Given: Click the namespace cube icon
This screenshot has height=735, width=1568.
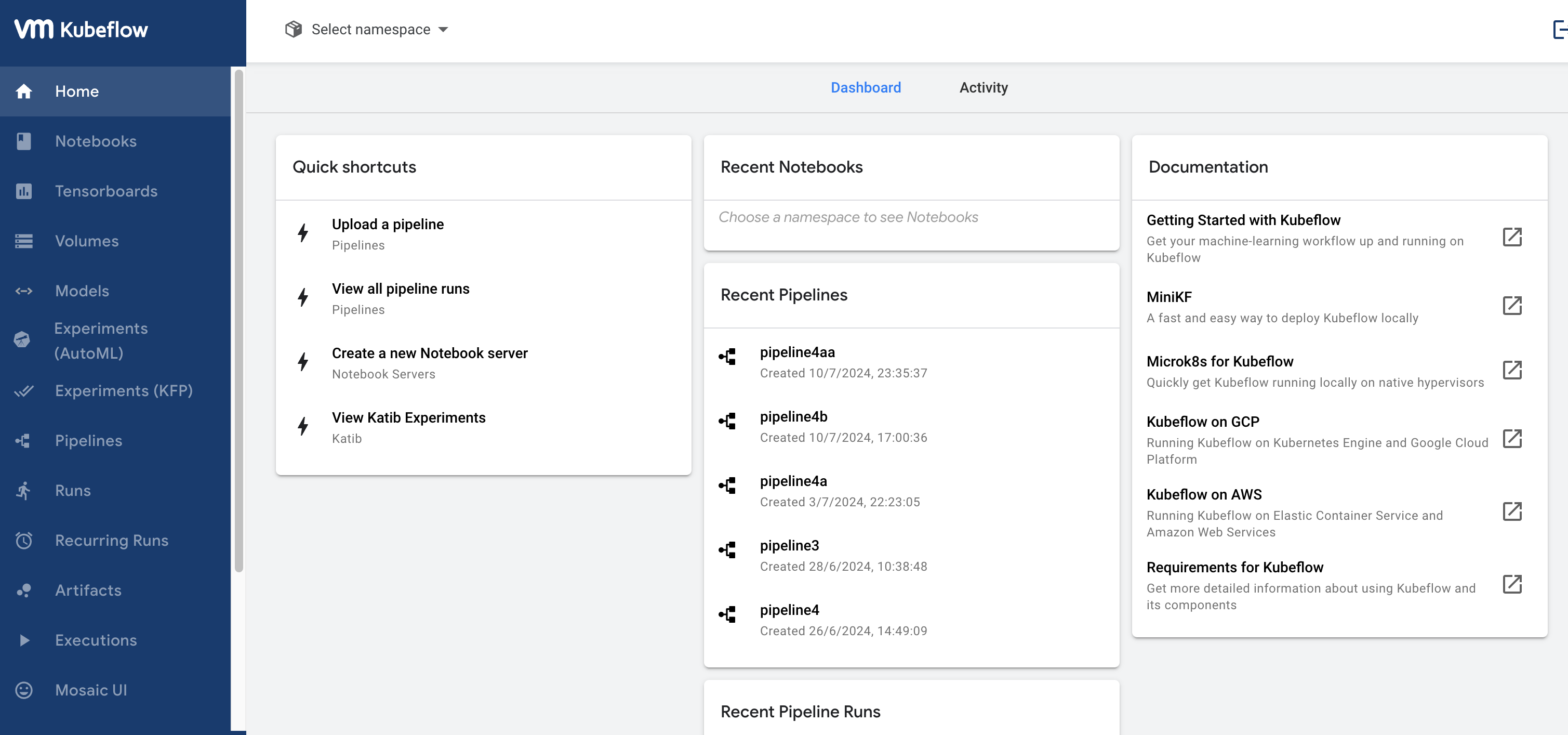Looking at the screenshot, I should pyautogui.click(x=294, y=29).
